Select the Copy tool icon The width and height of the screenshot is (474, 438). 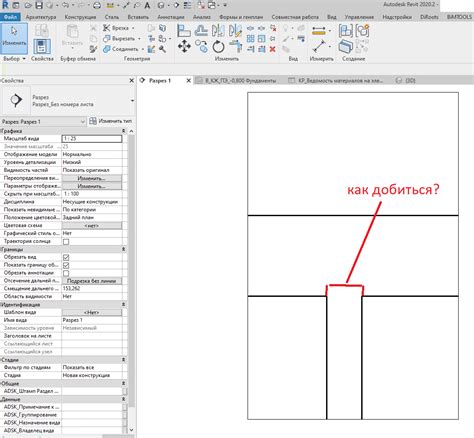coord(201,47)
